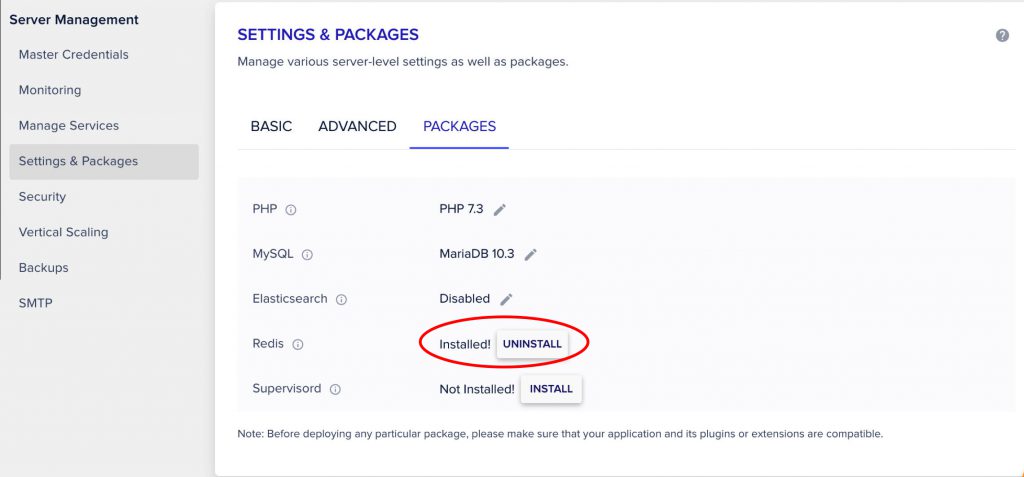Show info icon next to Supervisord
Screen dimensions: 1024x477
pyautogui.click(x=335, y=389)
